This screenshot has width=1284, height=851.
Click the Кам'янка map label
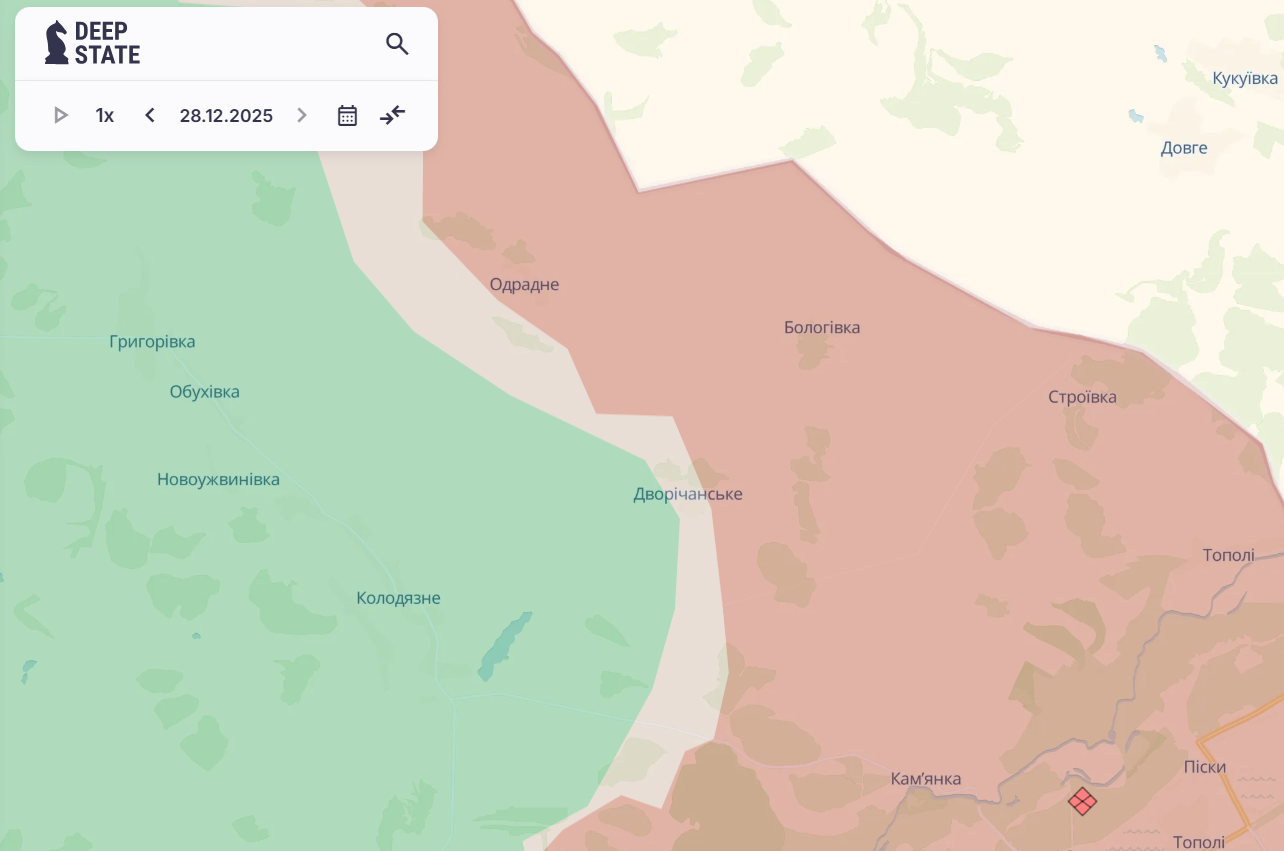click(x=926, y=779)
